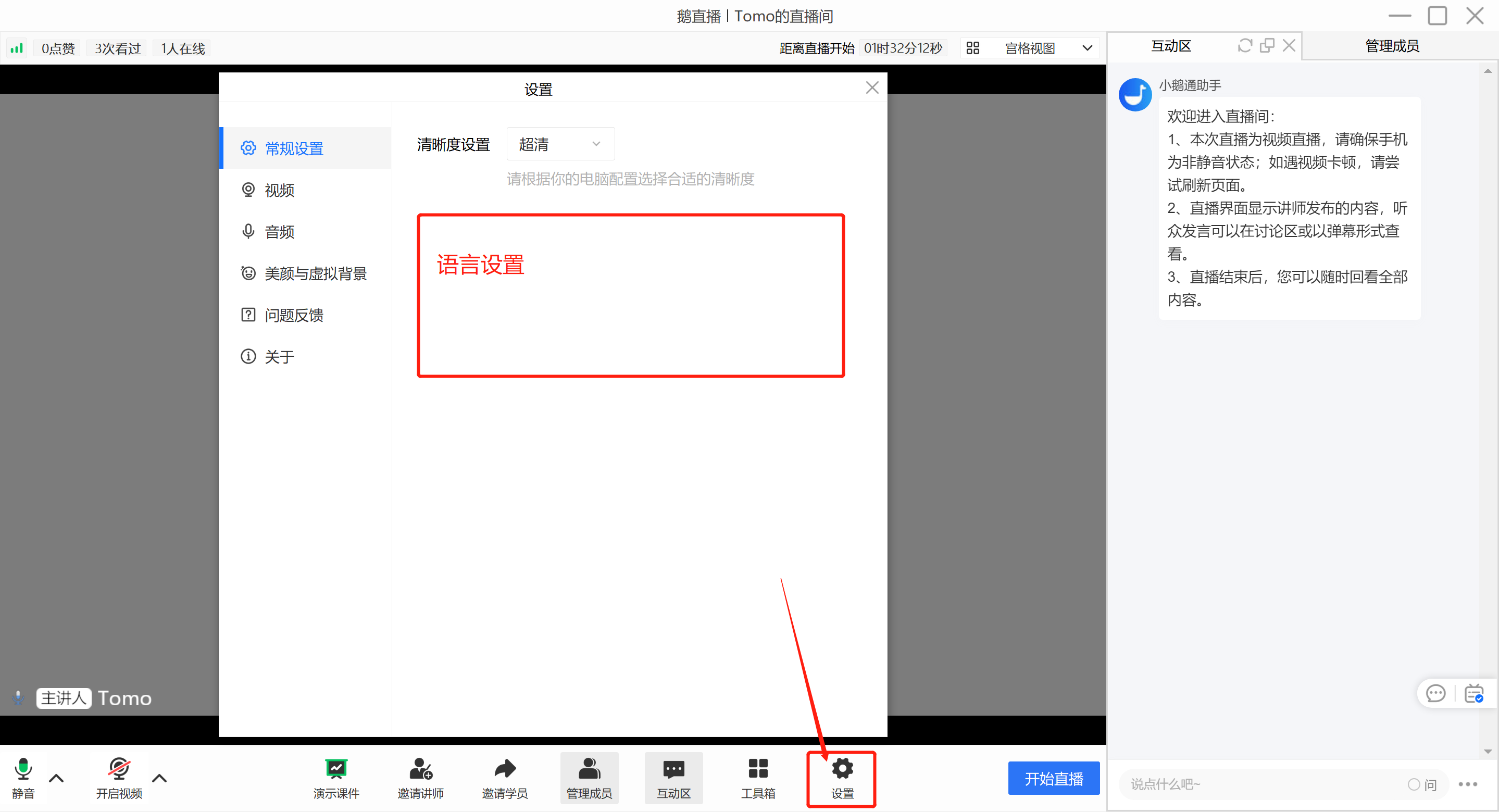The height and width of the screenshot is (812, 1499).
Task: Click the 演示课件 presentation icon
Action: pyautogui.click(x=336, y=768)
